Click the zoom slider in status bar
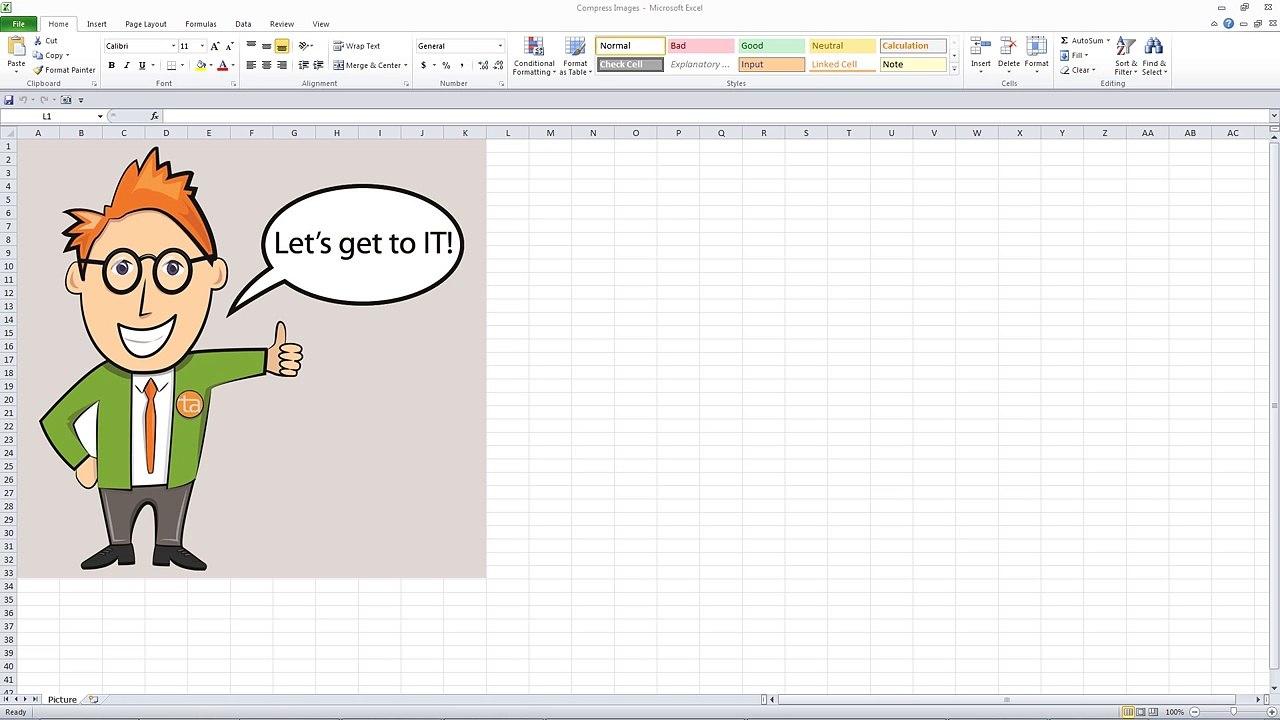Viewport: 1280px width, 720px height. (x=1233, y=712)
